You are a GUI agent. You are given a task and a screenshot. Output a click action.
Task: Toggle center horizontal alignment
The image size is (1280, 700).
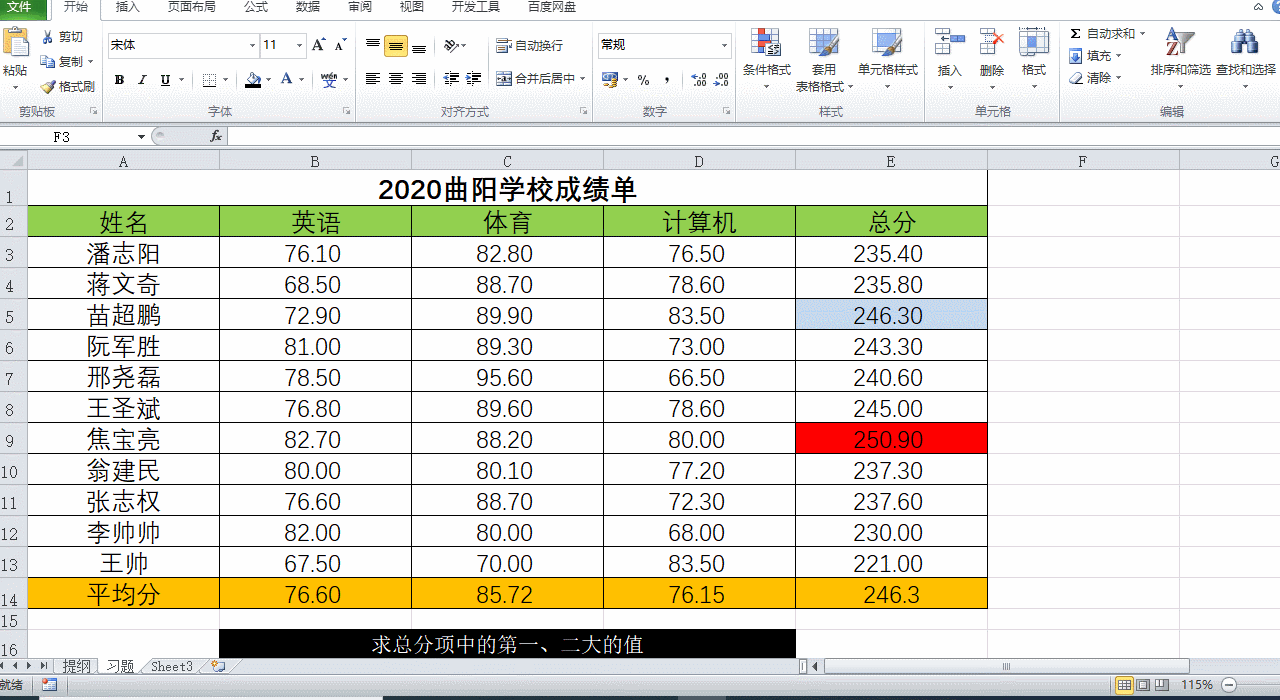[396, 78]
